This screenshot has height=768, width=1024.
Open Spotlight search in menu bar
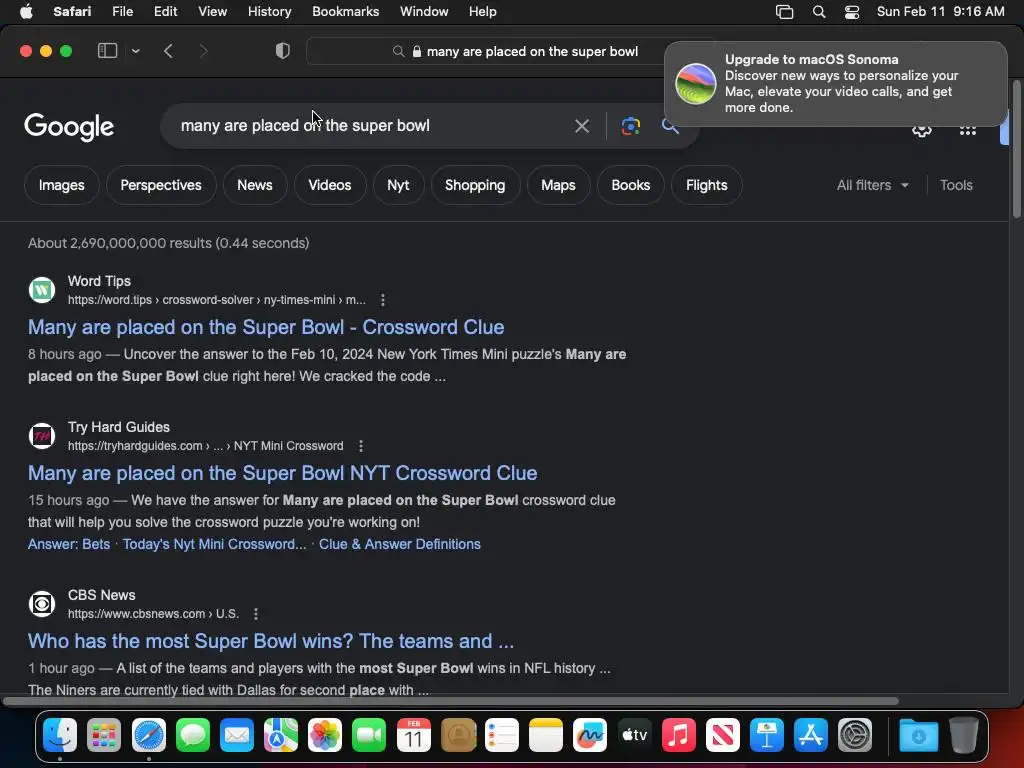coord(818,12)
